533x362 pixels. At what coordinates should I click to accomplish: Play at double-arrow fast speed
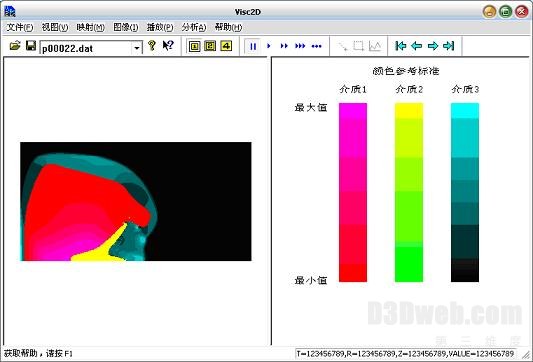pos(284,46)
